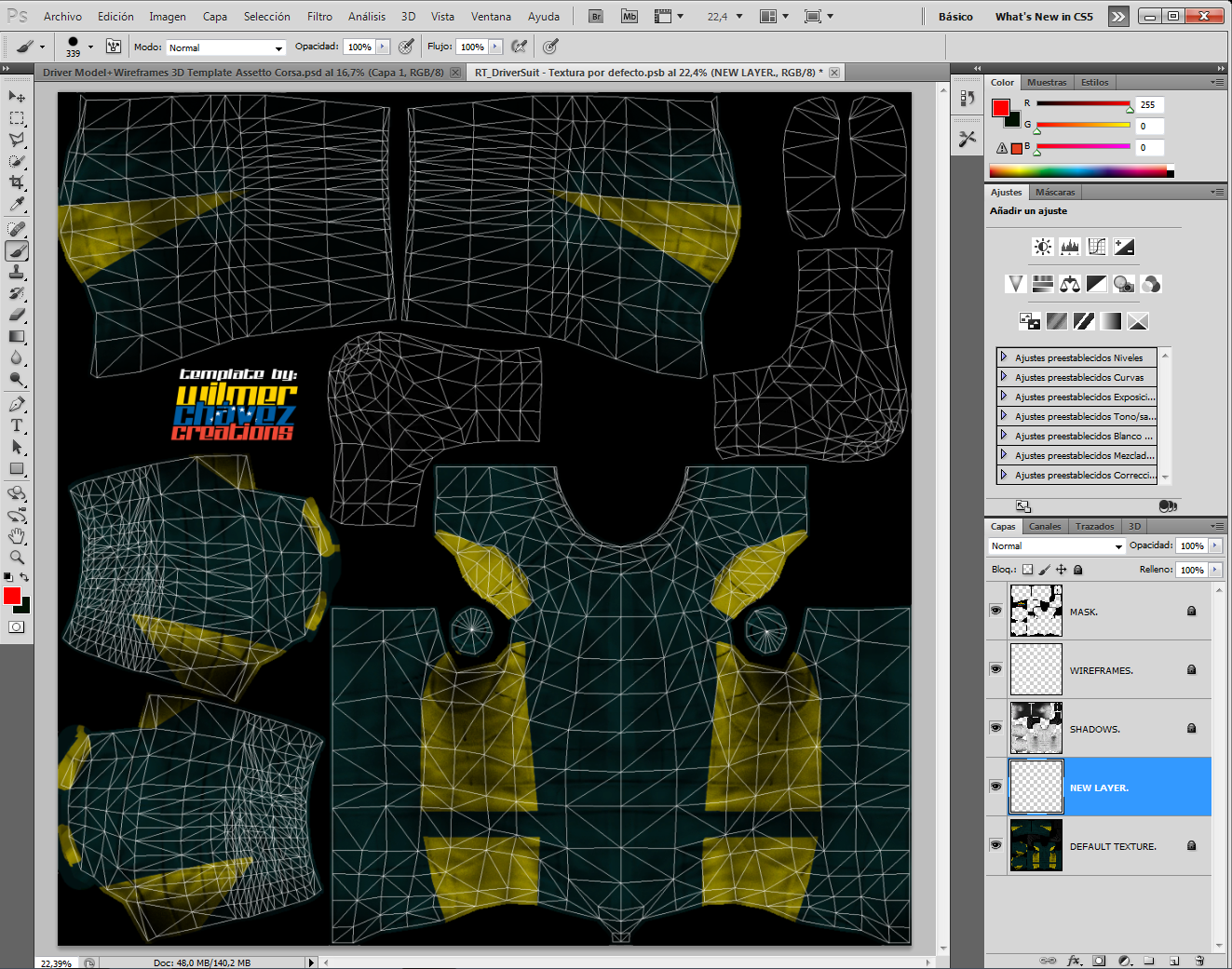Select the Rectangle shape tool
The height and width of the screenshot is (969, 1232).
(x=17, y=468)
